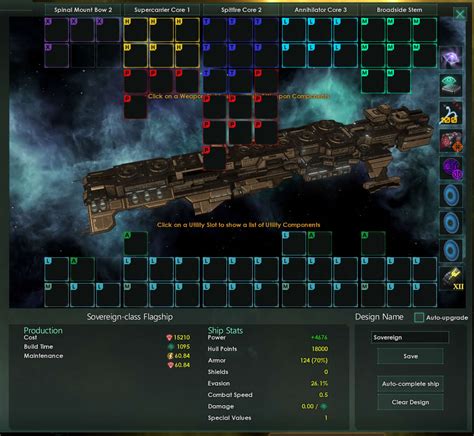Open the purple FTL drive component slot
The image size is (474, 436).
[451, 58]
